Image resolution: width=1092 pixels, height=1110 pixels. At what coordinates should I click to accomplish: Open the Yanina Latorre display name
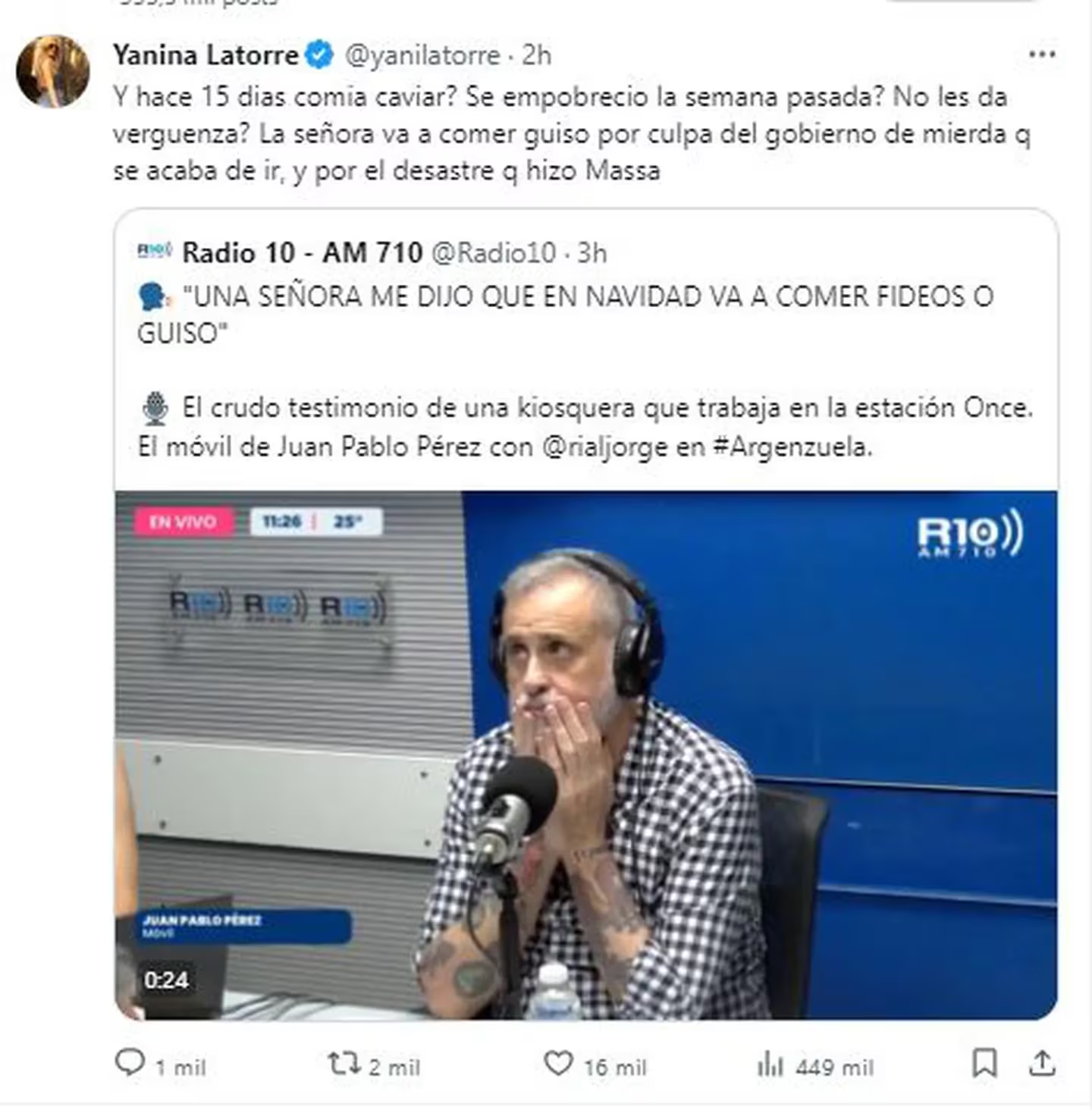click(206, 55)
